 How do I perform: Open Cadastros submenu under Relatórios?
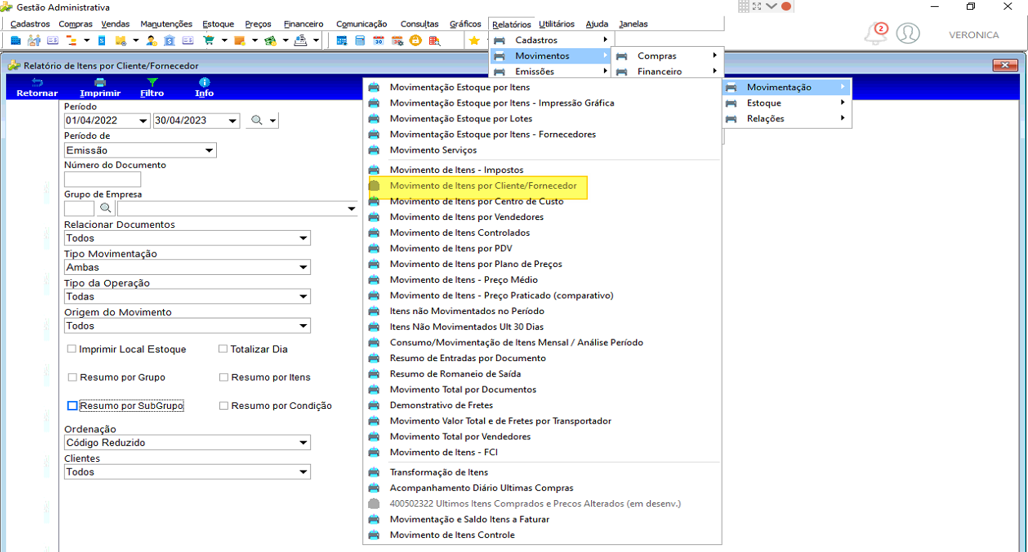551,40
